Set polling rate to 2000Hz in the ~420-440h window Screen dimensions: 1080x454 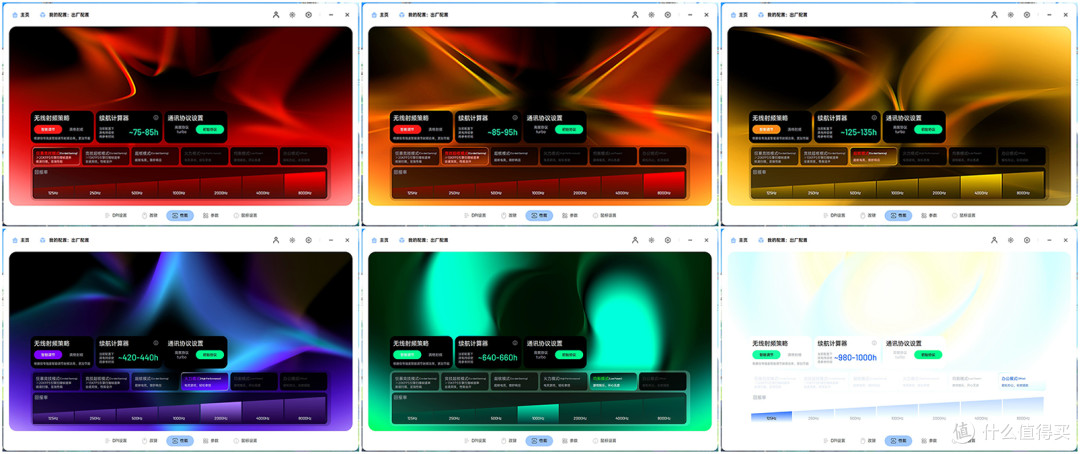[x=220, y=411]
